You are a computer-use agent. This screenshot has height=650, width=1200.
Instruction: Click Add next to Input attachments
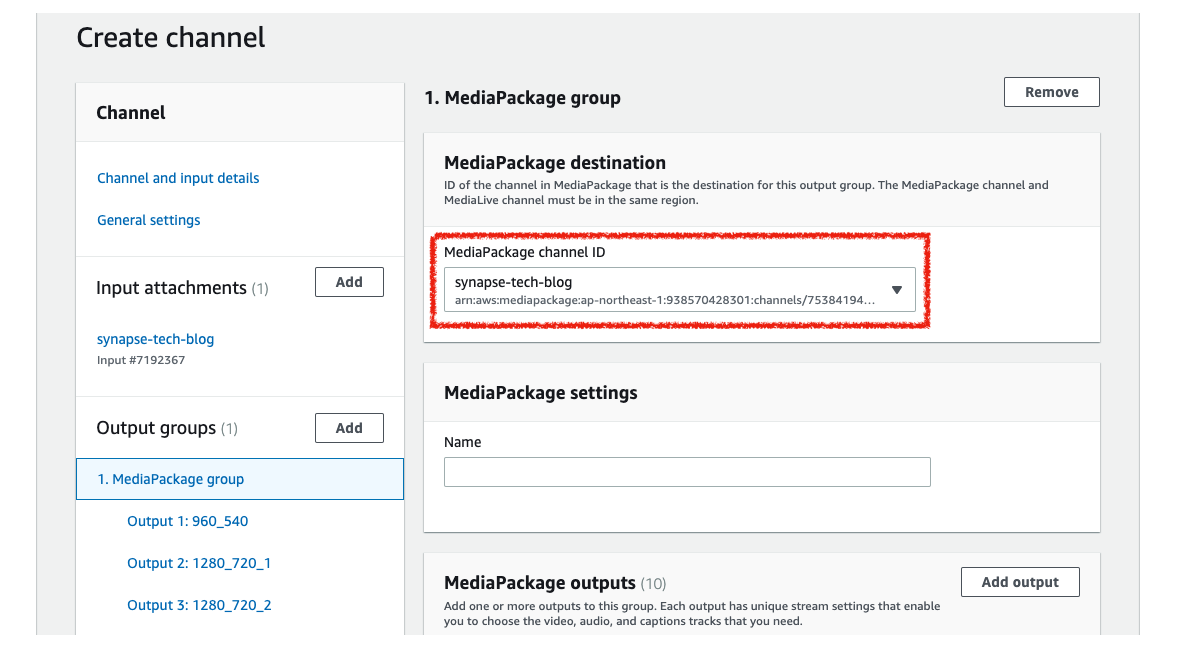349,282
